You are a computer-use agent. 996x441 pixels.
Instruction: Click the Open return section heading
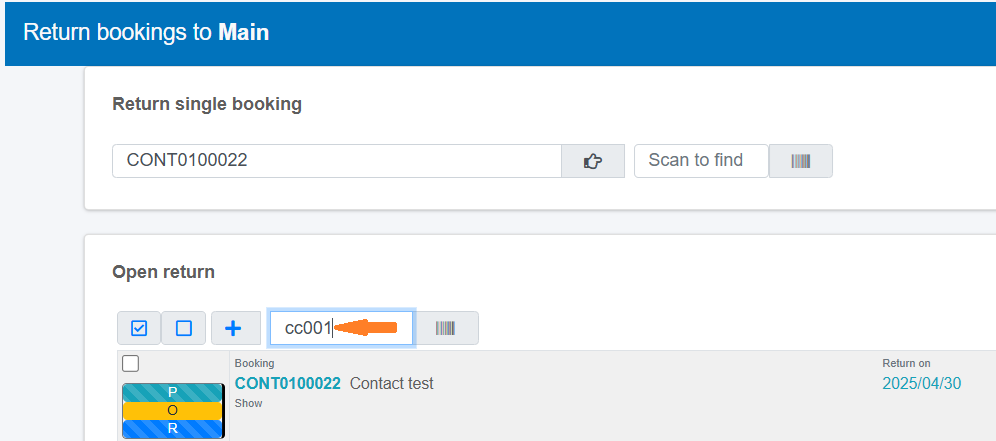(163, 272)
